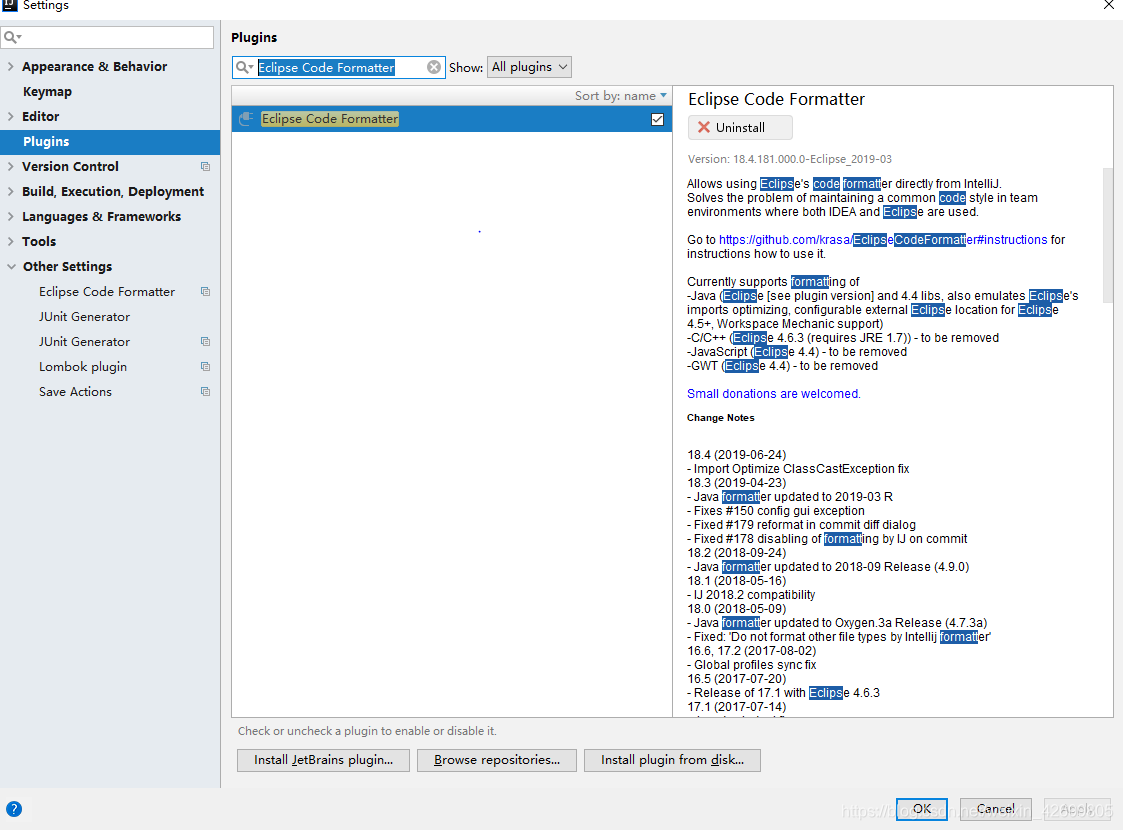Click 'Import Optimize ClassCastException fix' line
Screen dimensions: 1123x830
pos(798,469)
